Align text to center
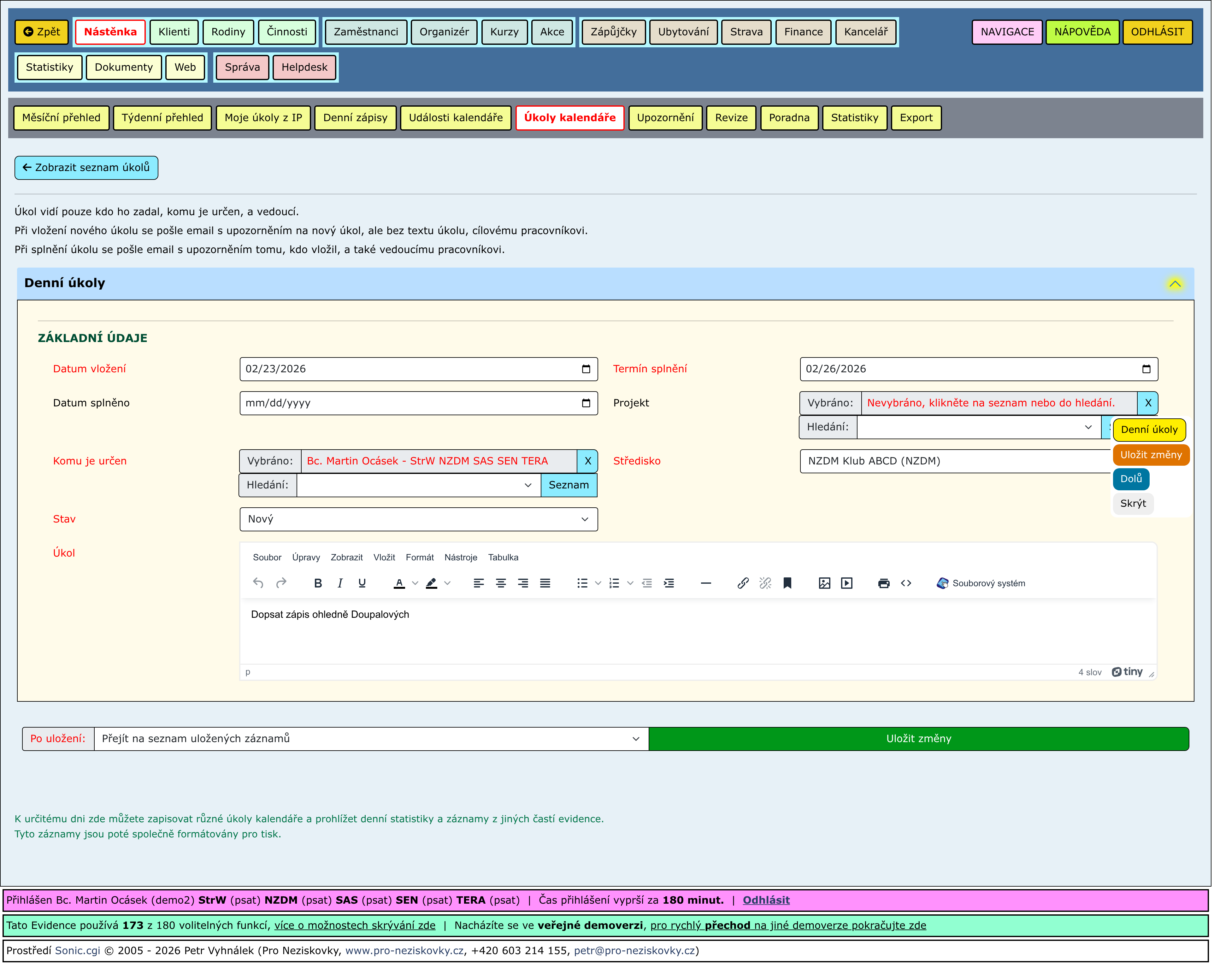1214x980 pixels. [x=501, y=584]
